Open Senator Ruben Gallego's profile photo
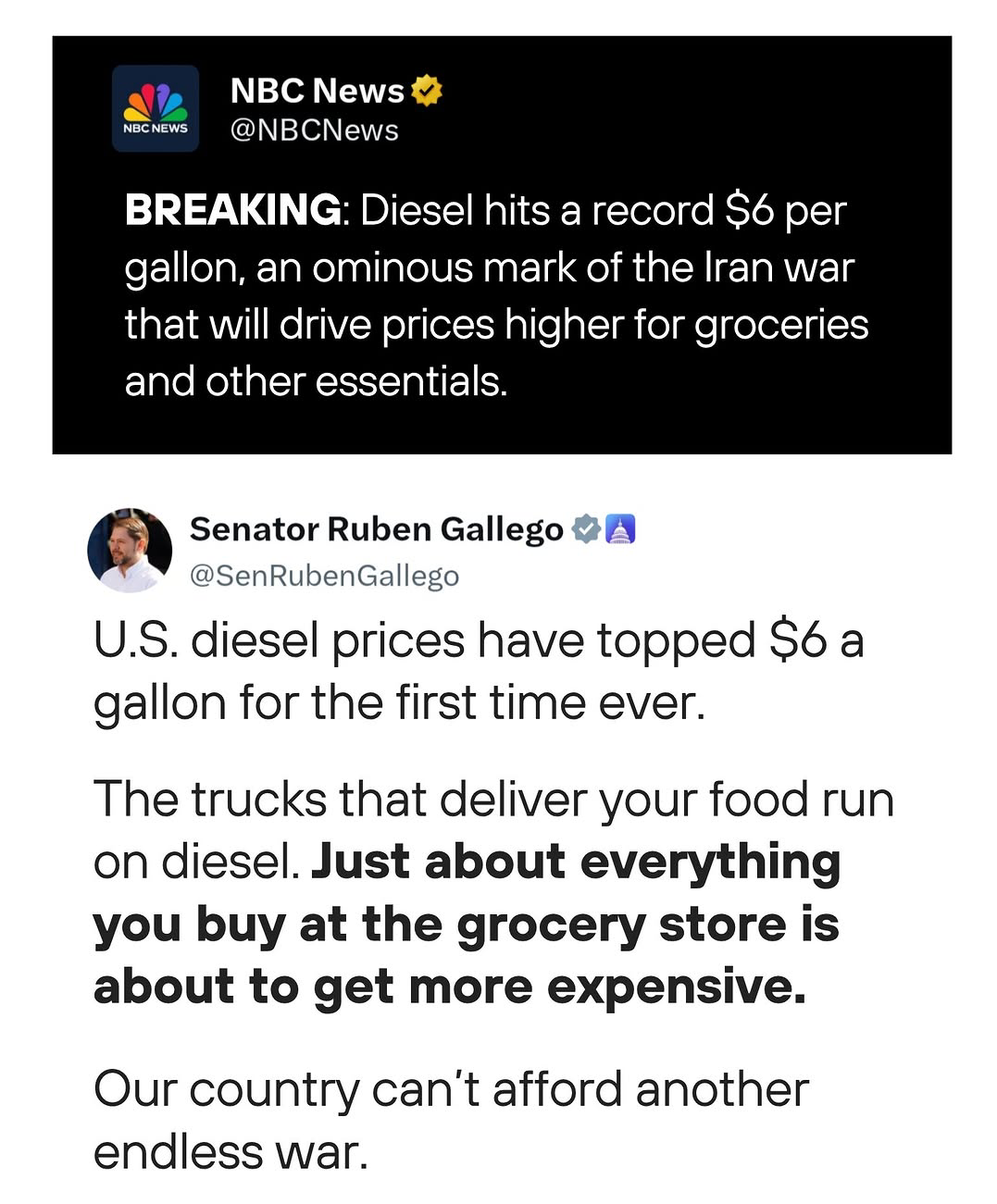 tap(130, 550)
